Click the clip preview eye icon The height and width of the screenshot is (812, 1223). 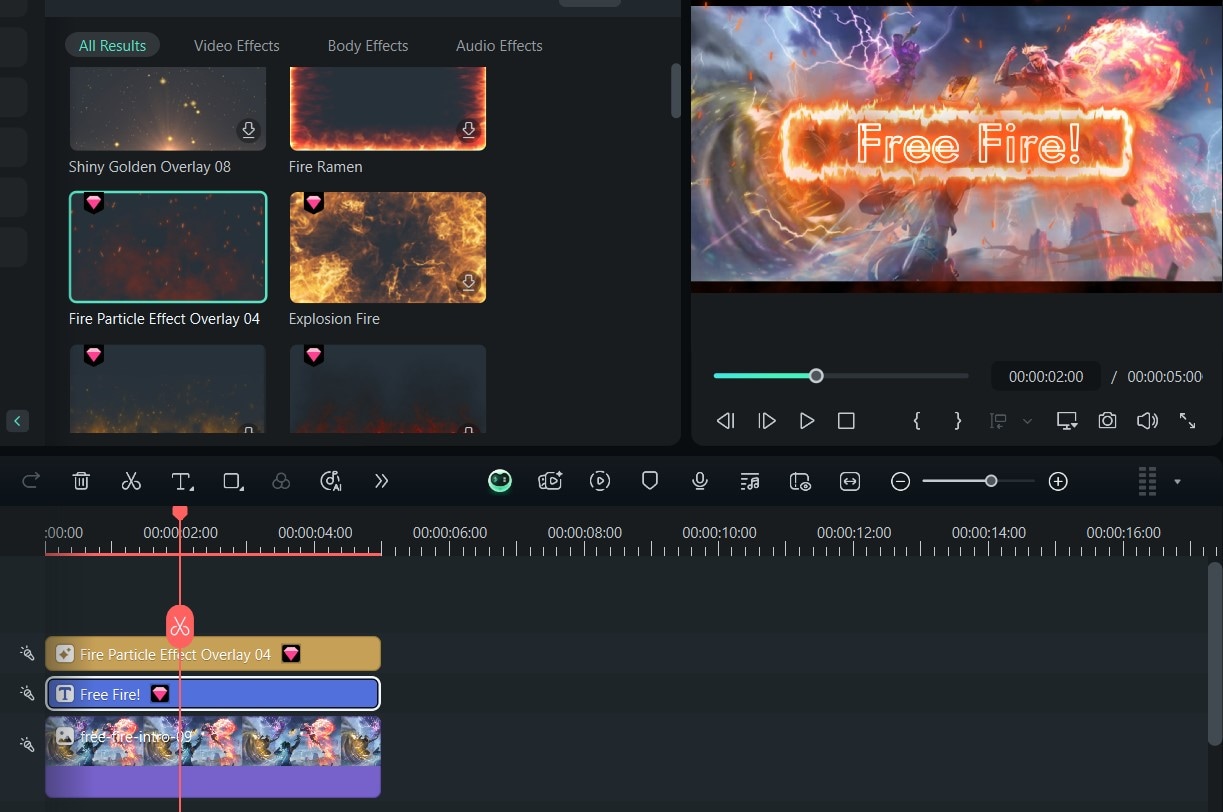(800, 481)
